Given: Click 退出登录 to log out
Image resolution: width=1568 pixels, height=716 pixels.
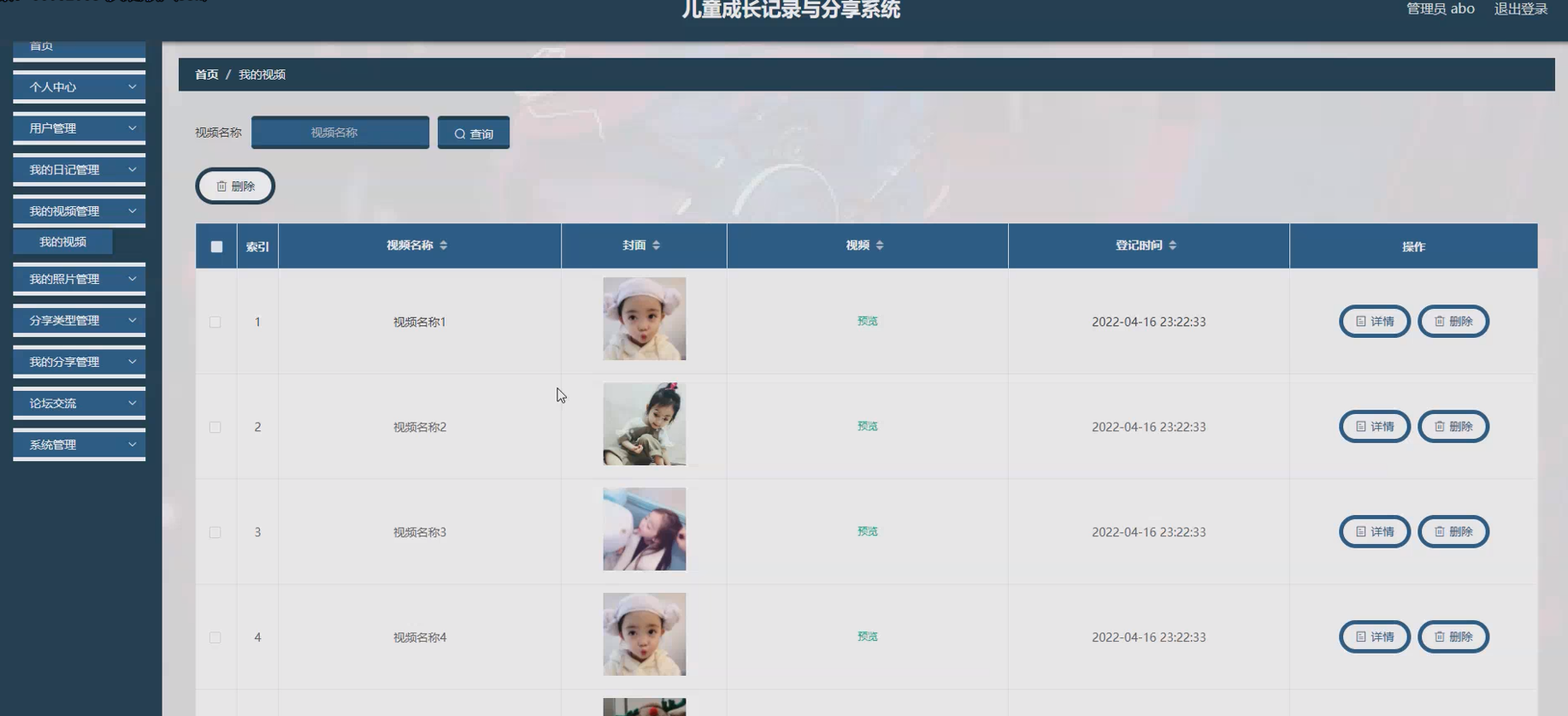Looking at the screenshot, I should pyautogui.click(x=1520, y=9).
